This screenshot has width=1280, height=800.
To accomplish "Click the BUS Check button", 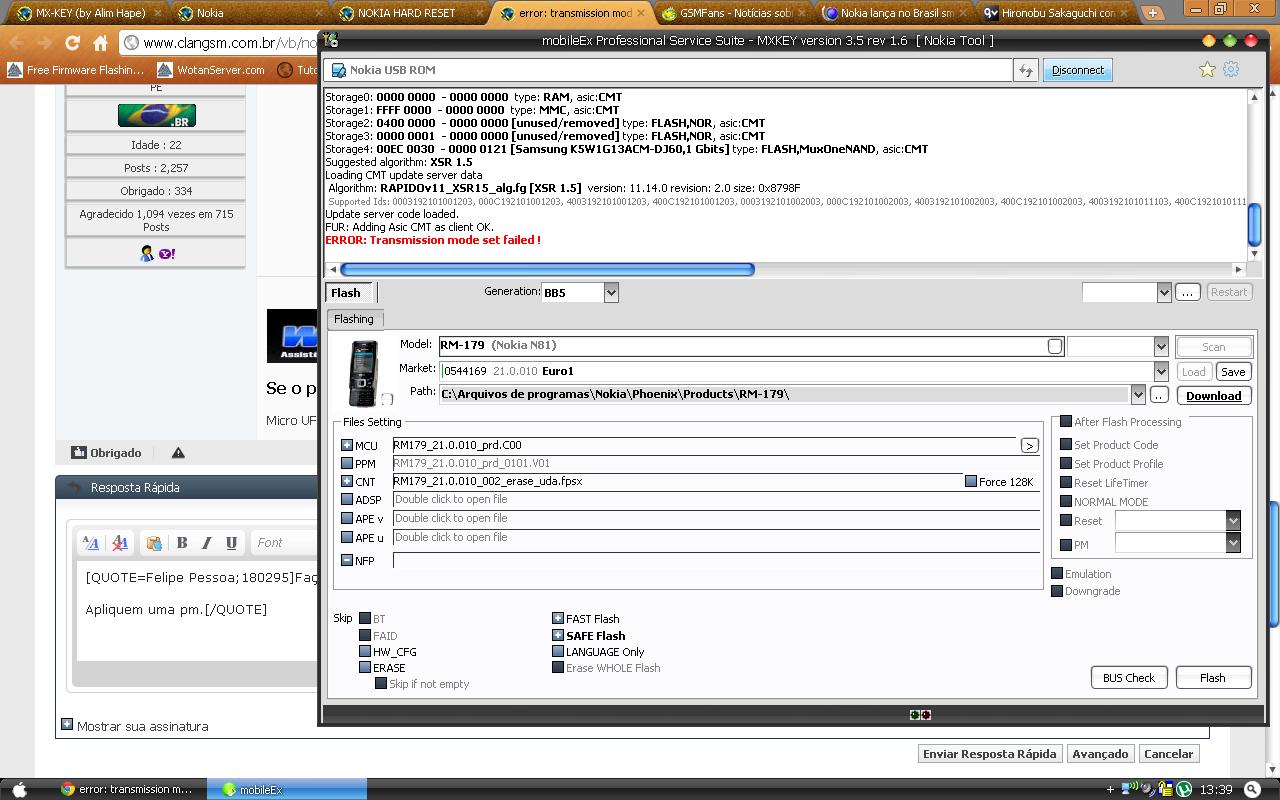I will pos(1128,678).
